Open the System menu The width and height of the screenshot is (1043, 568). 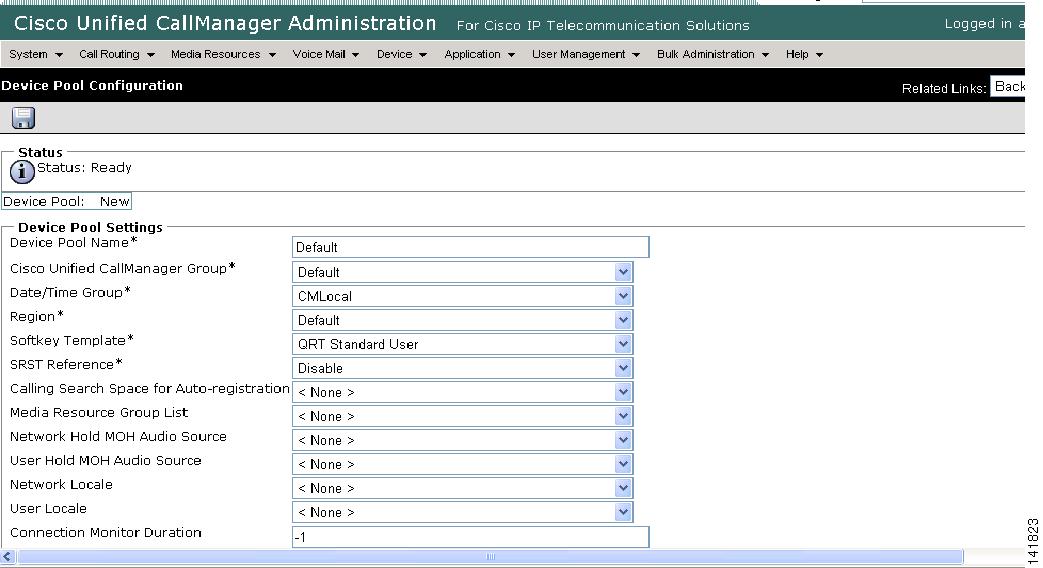36,55
